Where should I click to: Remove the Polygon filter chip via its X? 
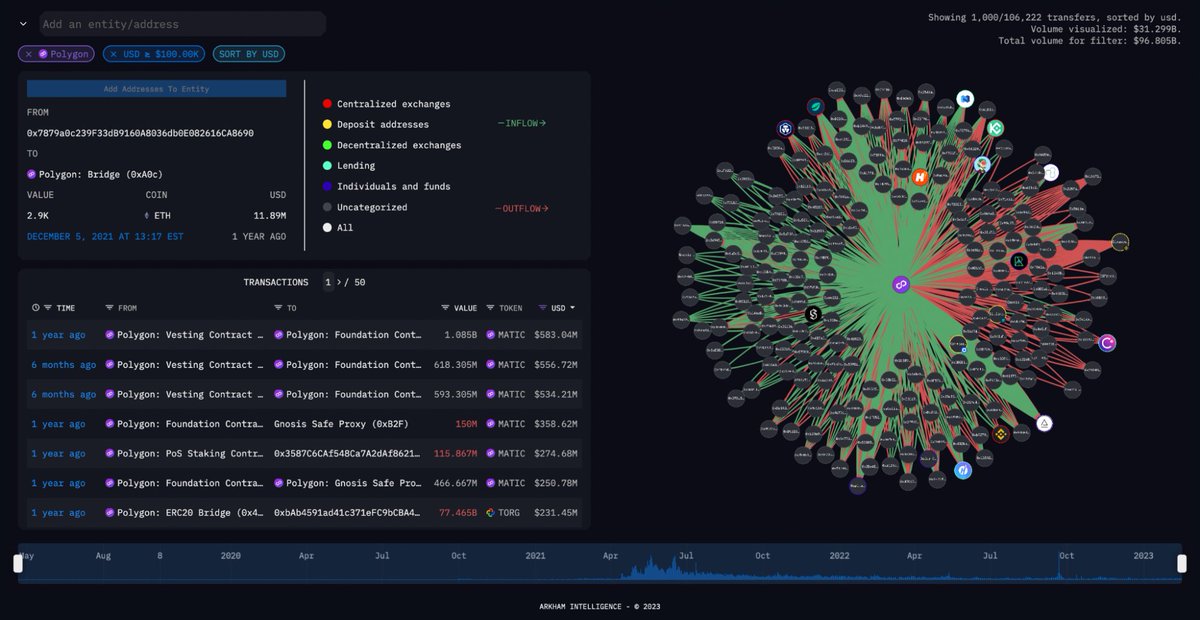(x=28, y=54)
